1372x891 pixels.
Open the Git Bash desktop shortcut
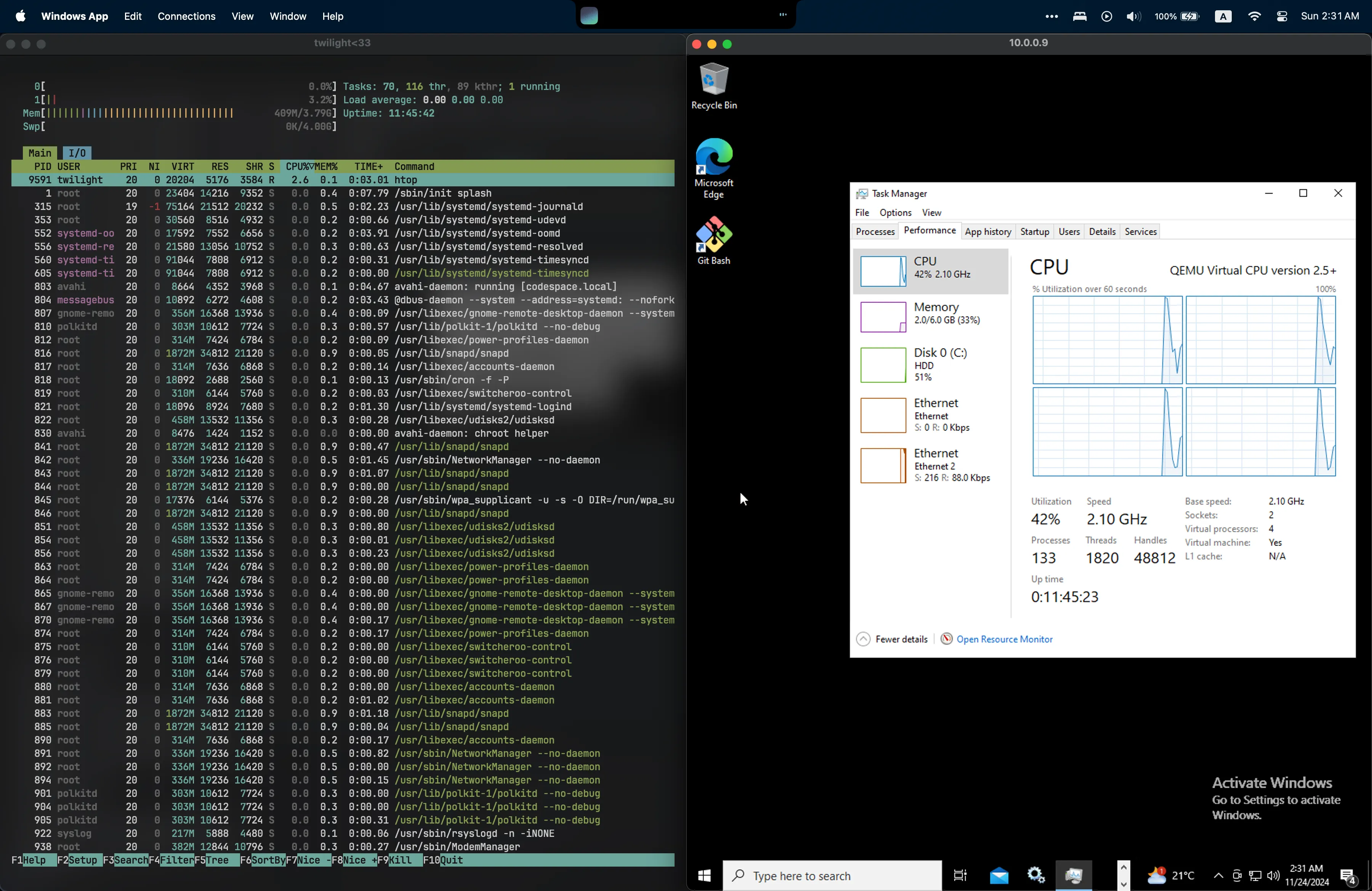pos(714,240)
